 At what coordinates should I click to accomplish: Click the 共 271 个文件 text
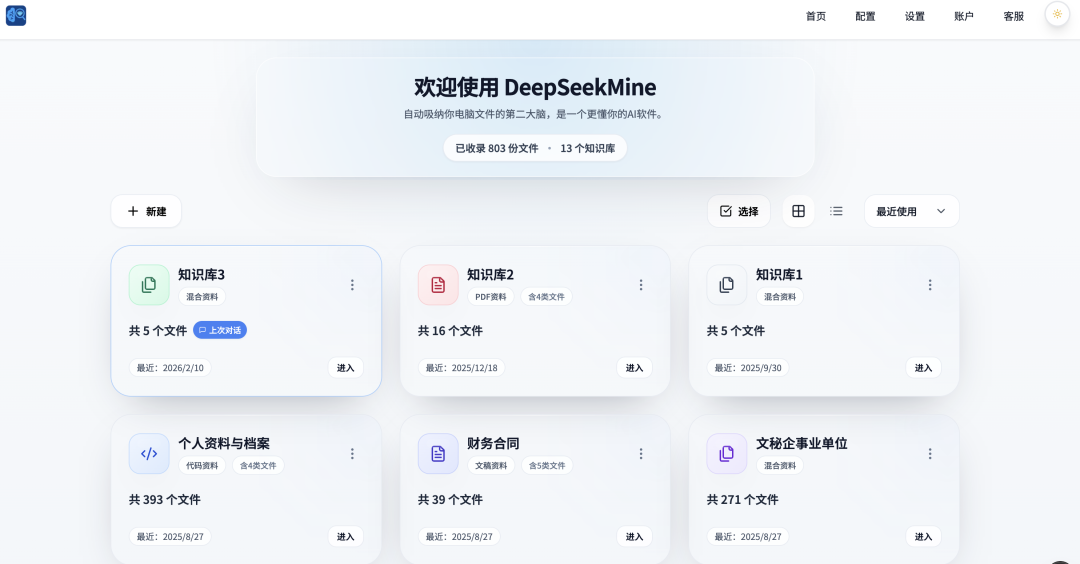[742, 499]
